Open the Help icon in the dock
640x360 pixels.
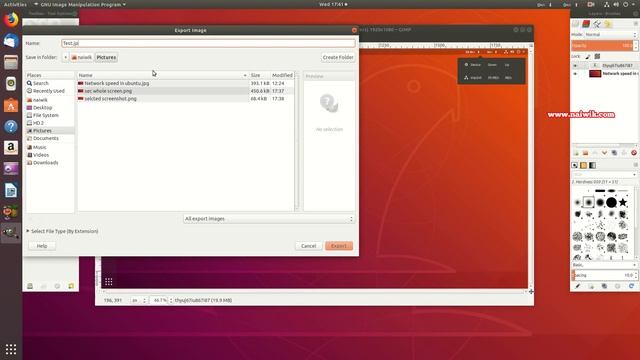[11, 126]
